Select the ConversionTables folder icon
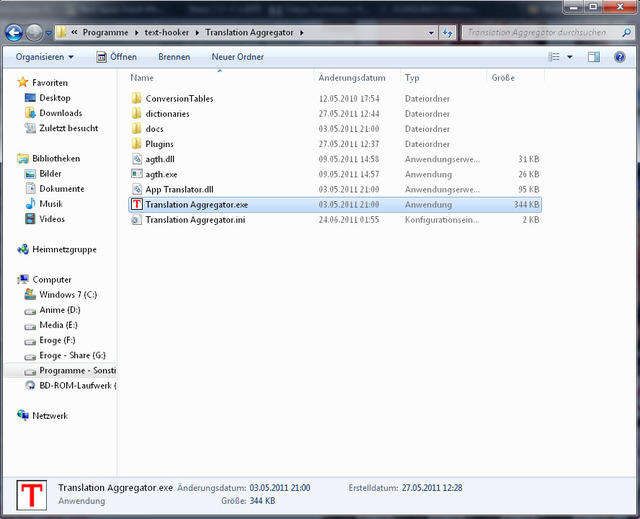Screen dimensions: 640x519 [137, 98]
